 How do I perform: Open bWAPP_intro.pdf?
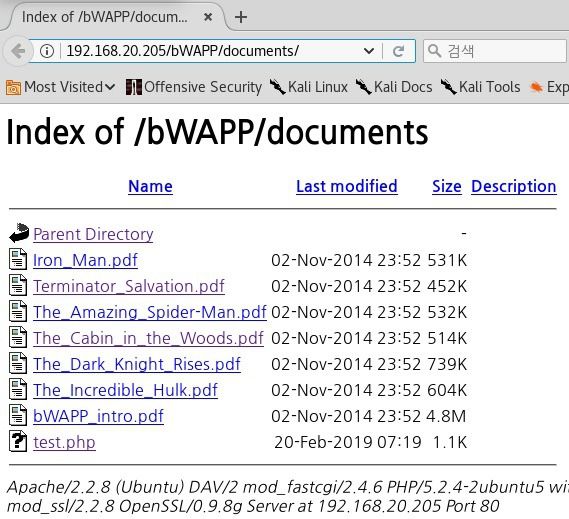[98, 416]
